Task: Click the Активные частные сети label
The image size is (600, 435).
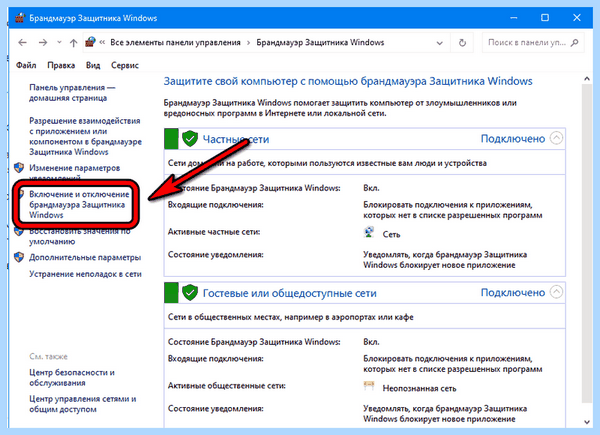Action: coord(214,232)
